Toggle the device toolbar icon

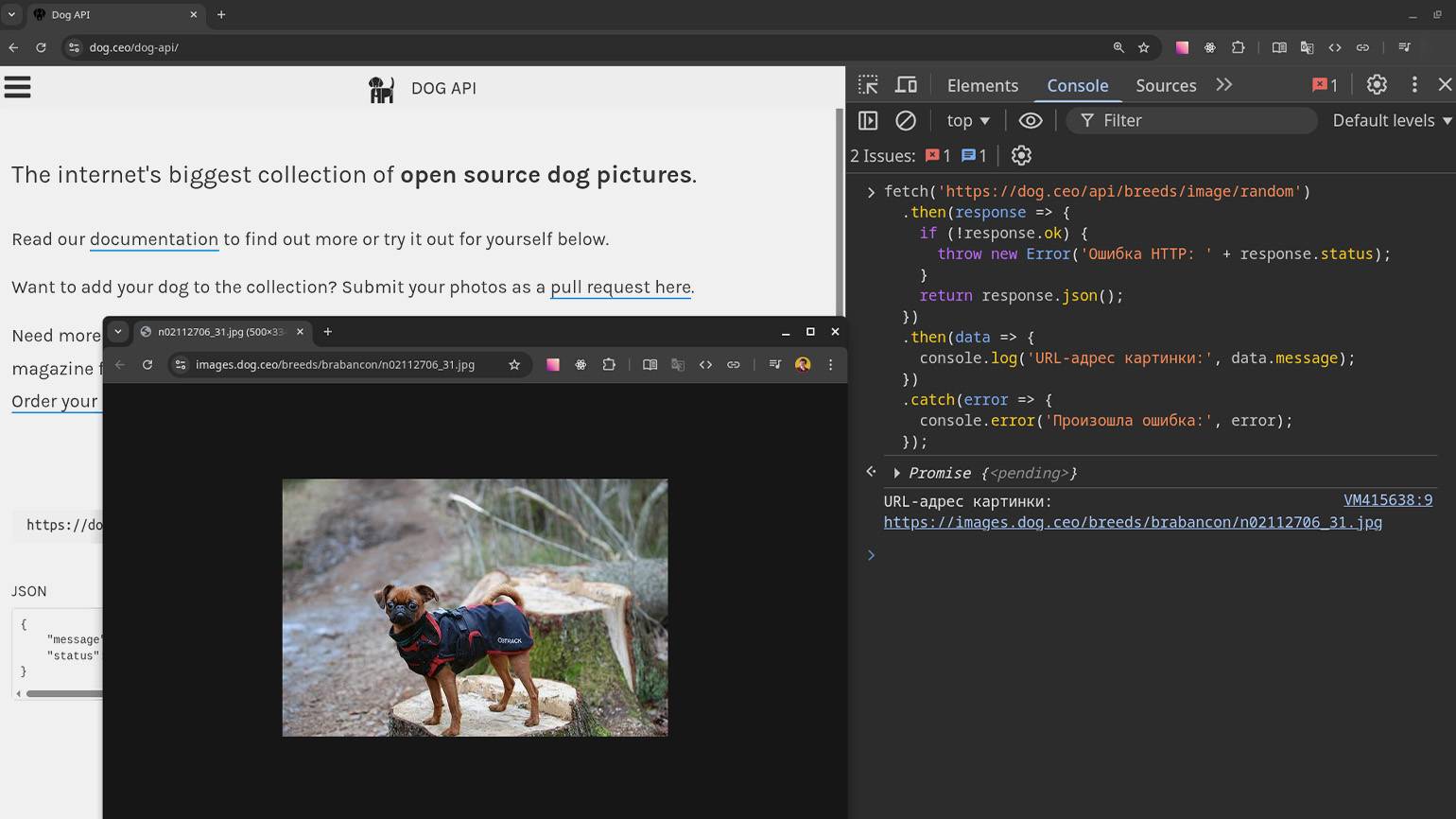click(906, 85)
